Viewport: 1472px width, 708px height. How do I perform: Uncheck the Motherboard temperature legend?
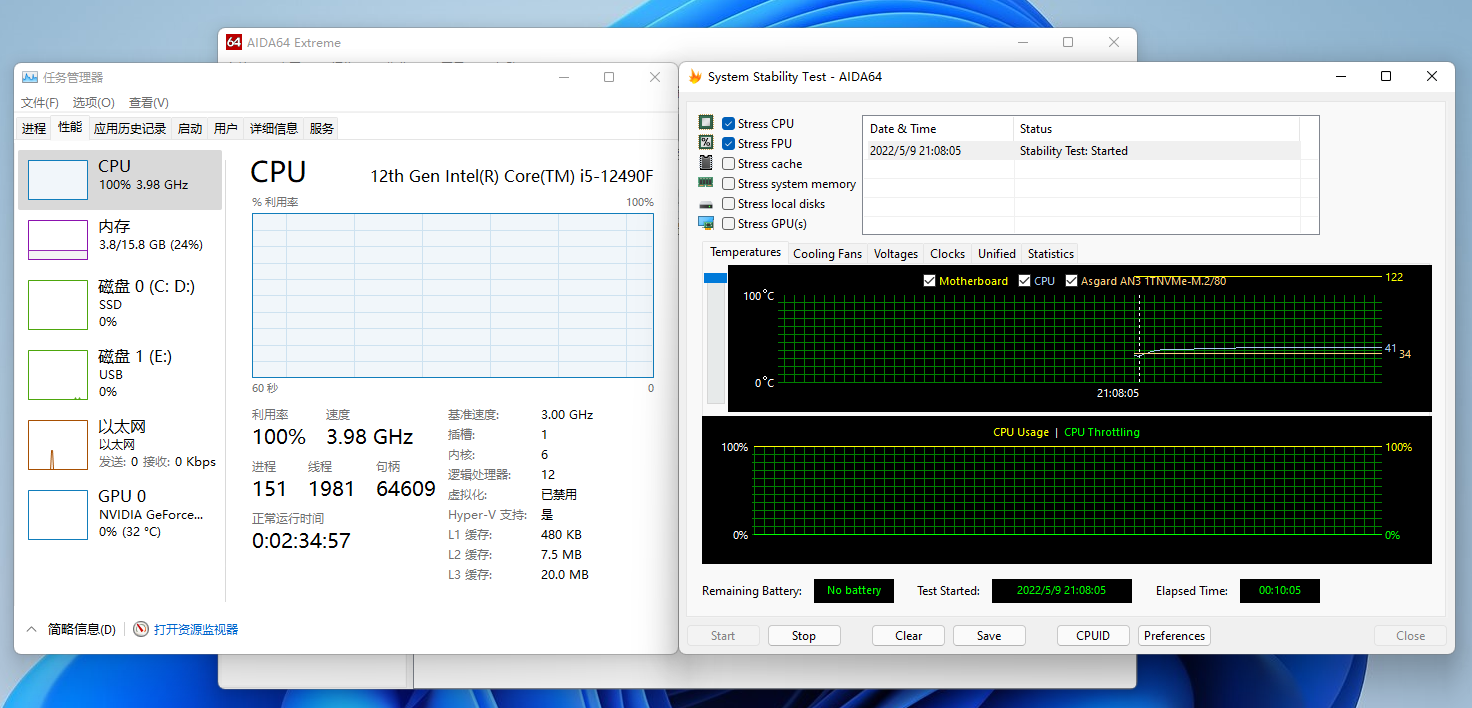929,281
